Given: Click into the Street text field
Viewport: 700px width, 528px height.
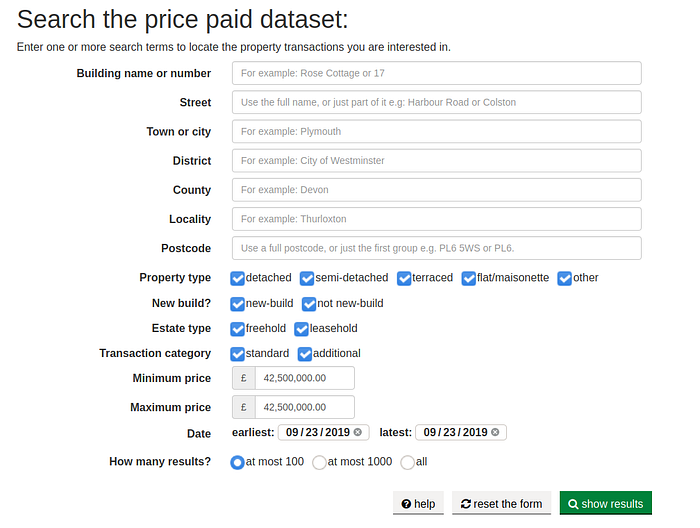Looking at the screenshot, I should point(437,102).
